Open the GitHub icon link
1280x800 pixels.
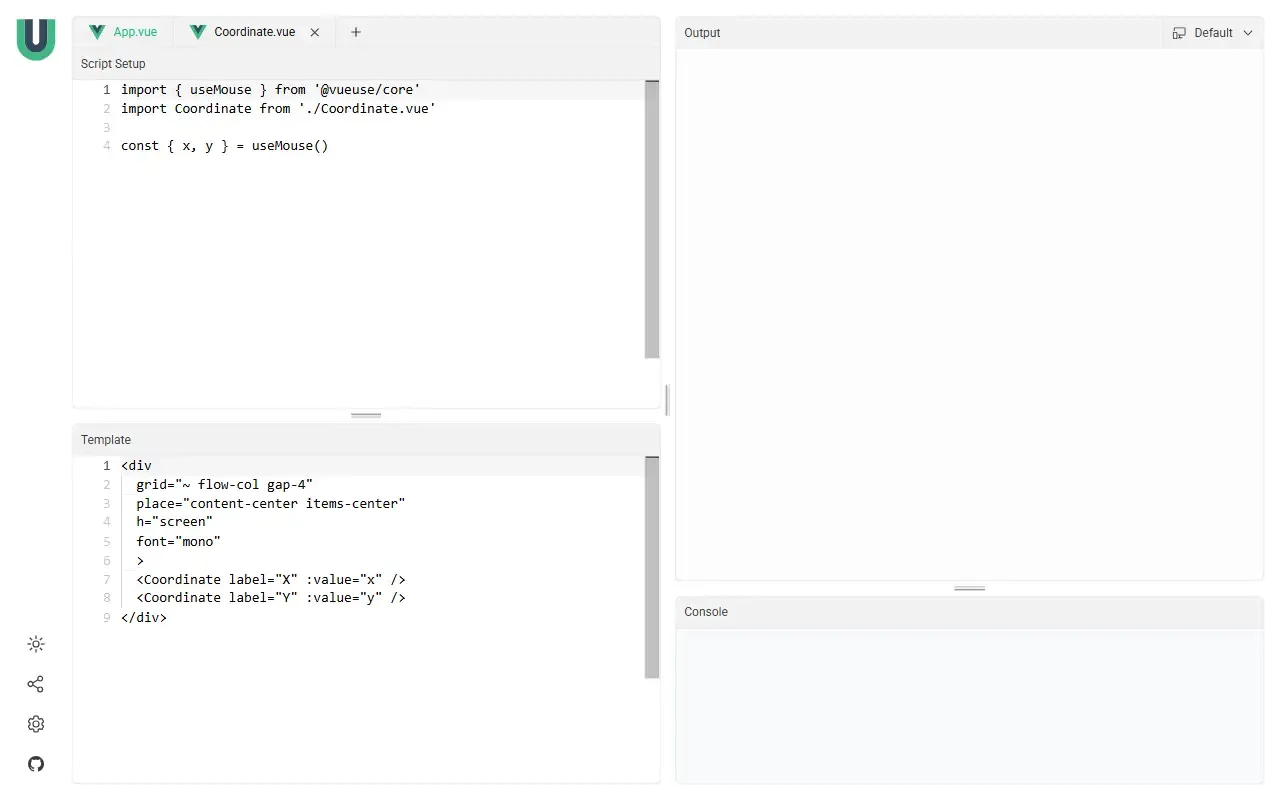[x=36, y=764]
